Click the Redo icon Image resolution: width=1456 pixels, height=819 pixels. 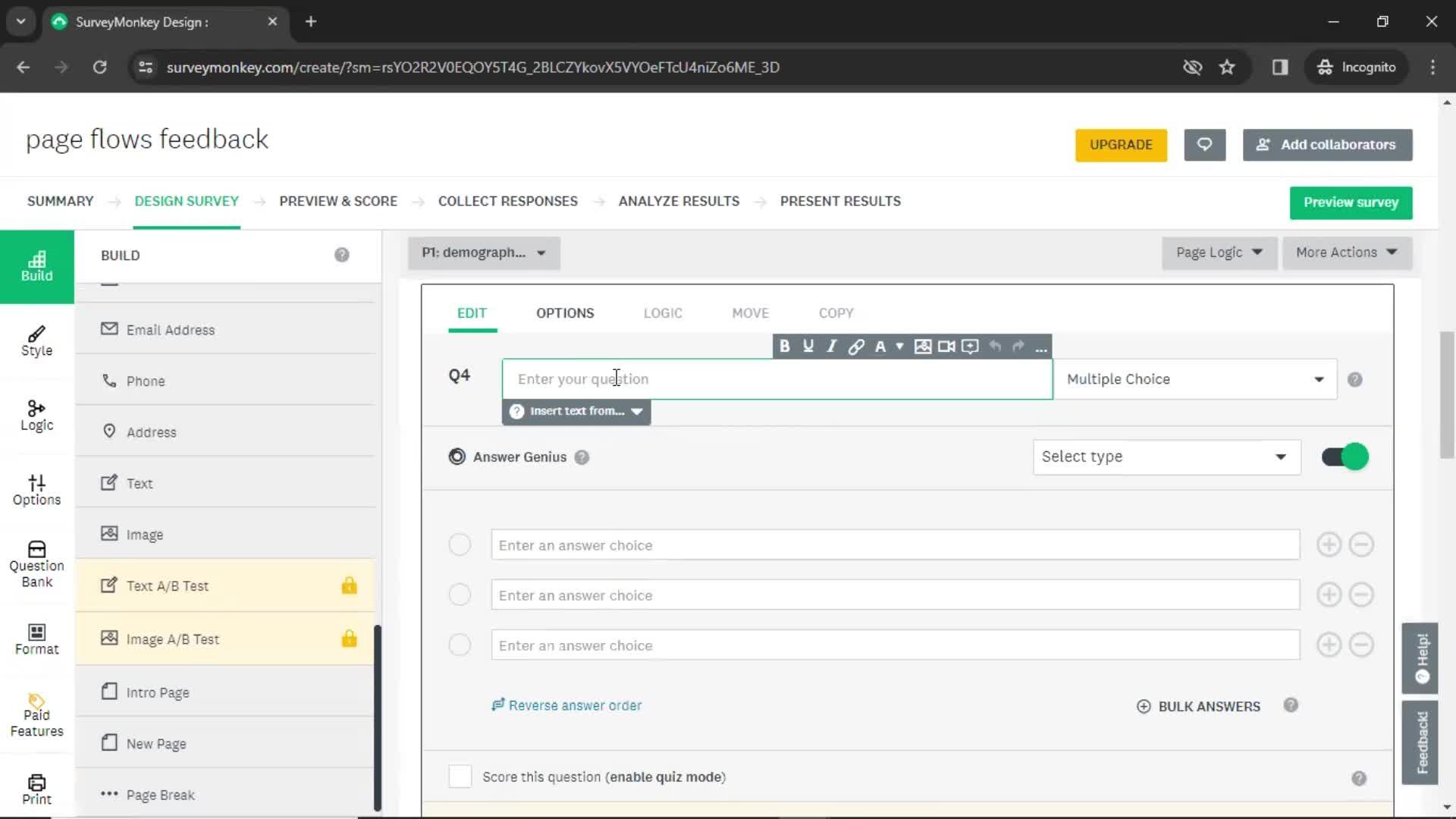1017,346
